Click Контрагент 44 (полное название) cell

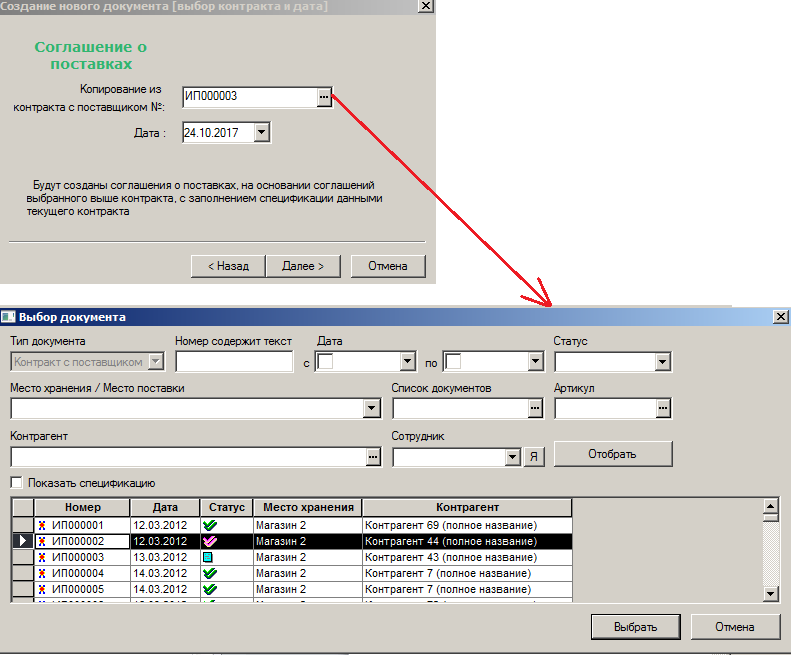click(x=467, y=541)
